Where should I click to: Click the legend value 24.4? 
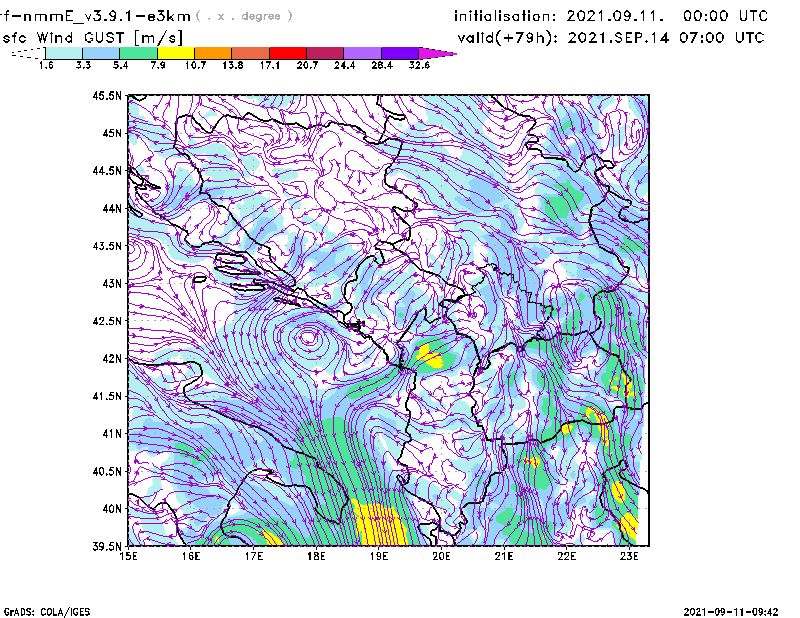(344, 65)
